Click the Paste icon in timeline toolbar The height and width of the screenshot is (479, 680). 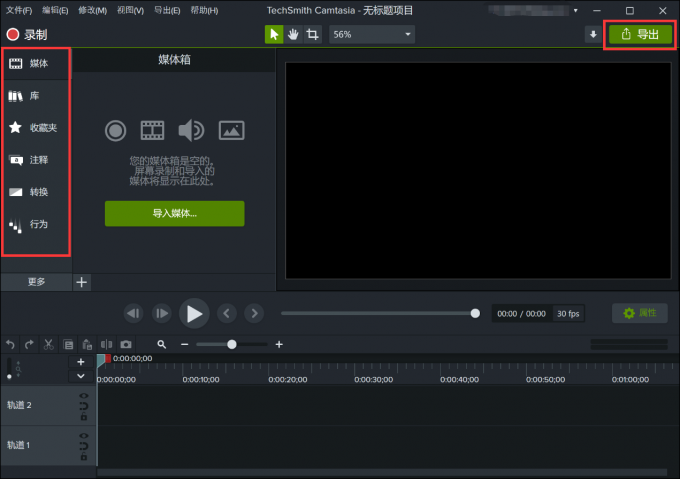click(87, 345)
